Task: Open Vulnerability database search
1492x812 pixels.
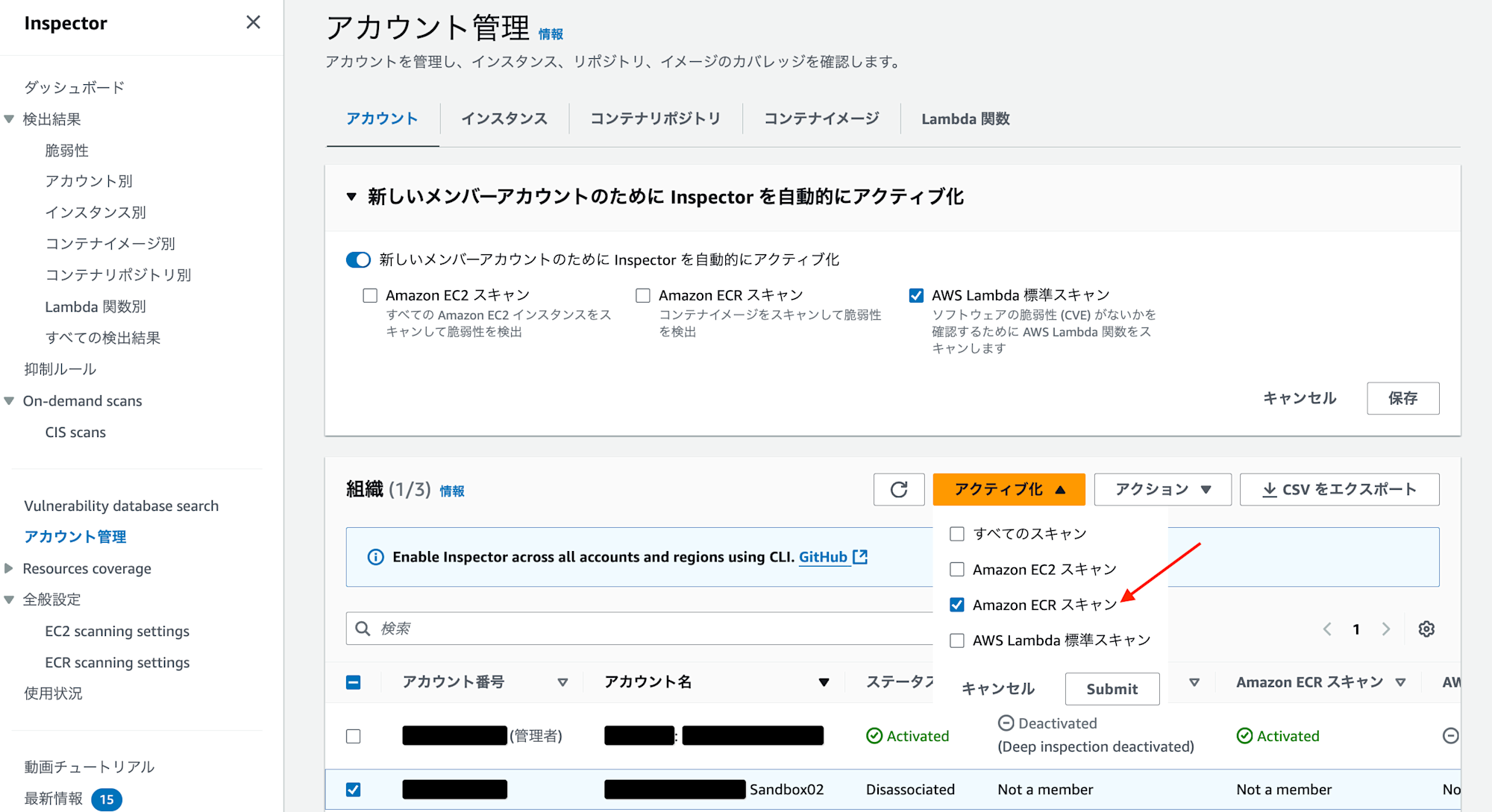Action: 122,506
